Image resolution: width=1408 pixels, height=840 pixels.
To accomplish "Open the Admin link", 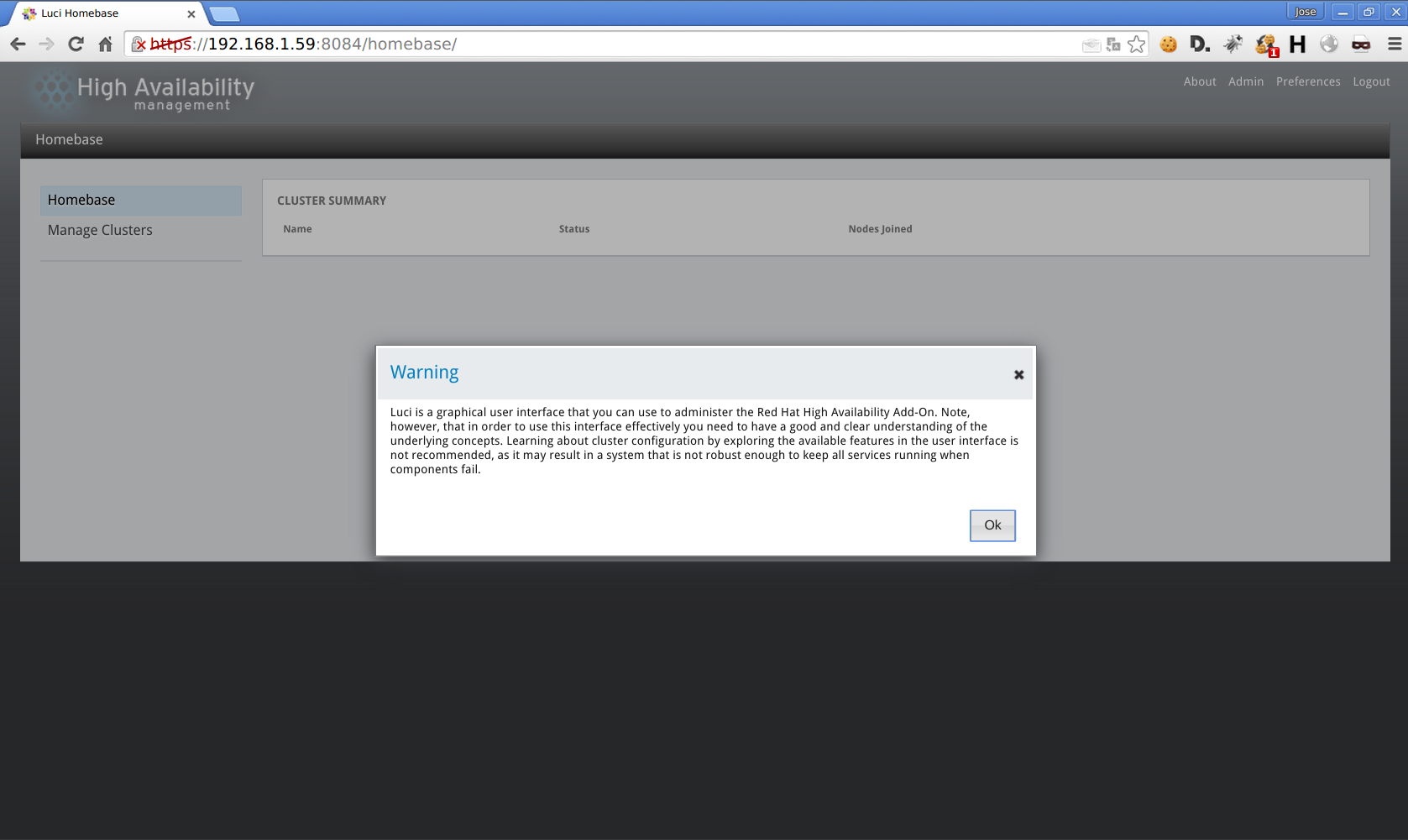I will click(1245, 81).
